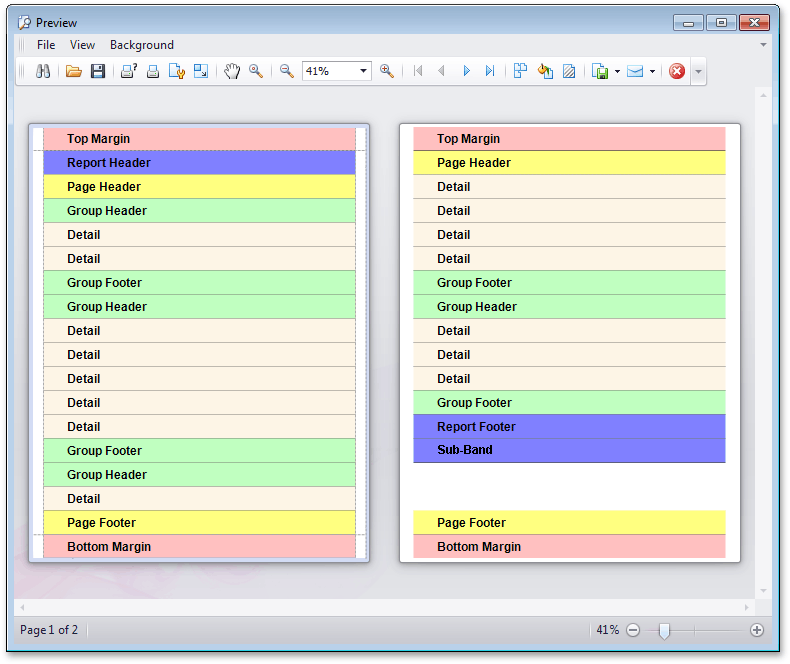Viewport: 790px width, 664px height.
Task: Jump to last page arrow
Action: pyautogui.click(x=490, y=71)
